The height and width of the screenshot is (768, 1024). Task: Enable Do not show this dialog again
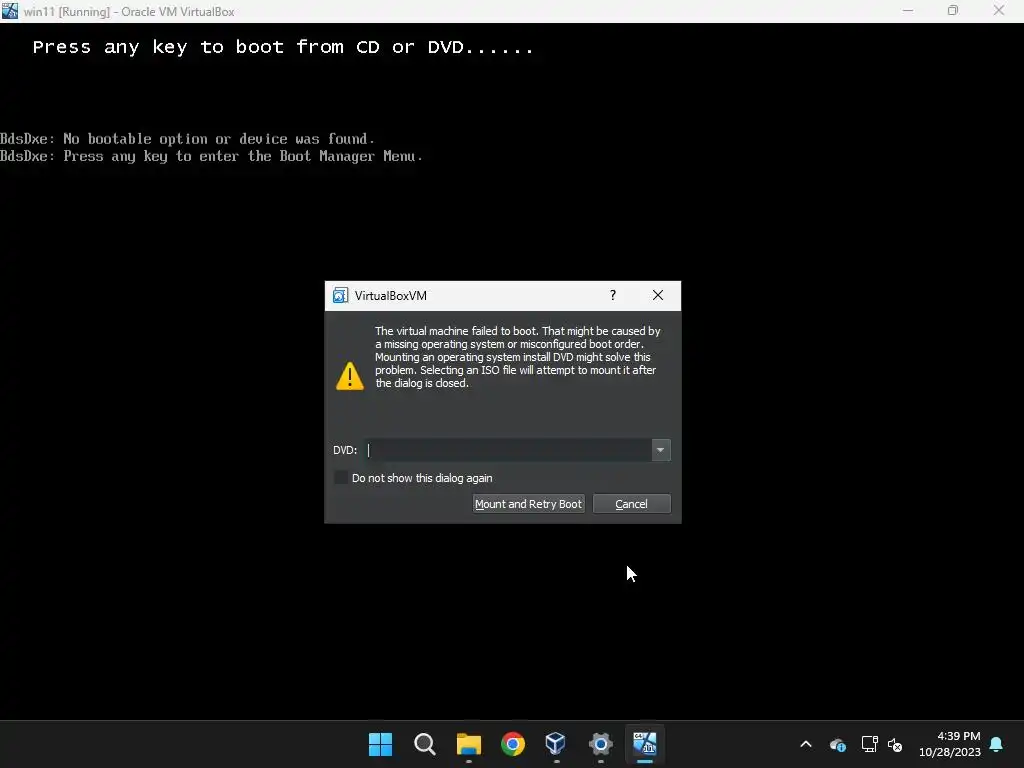tap(341, 477)
